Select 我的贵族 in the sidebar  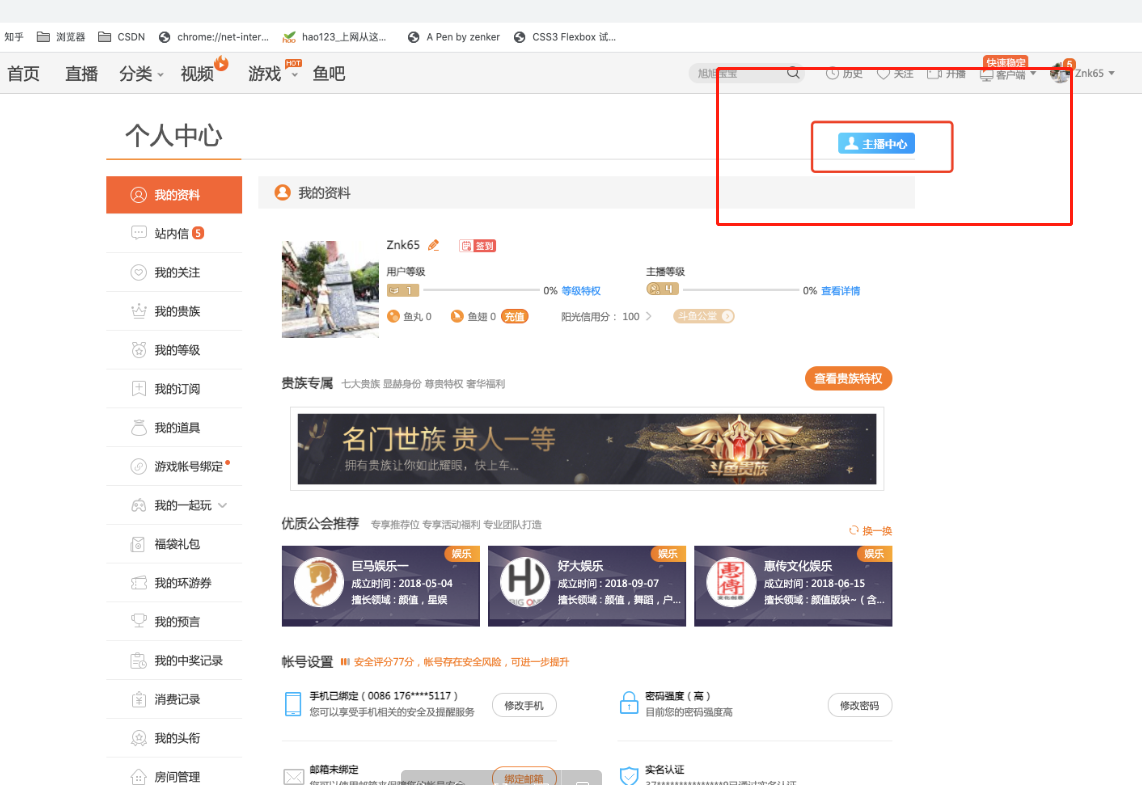174,311
